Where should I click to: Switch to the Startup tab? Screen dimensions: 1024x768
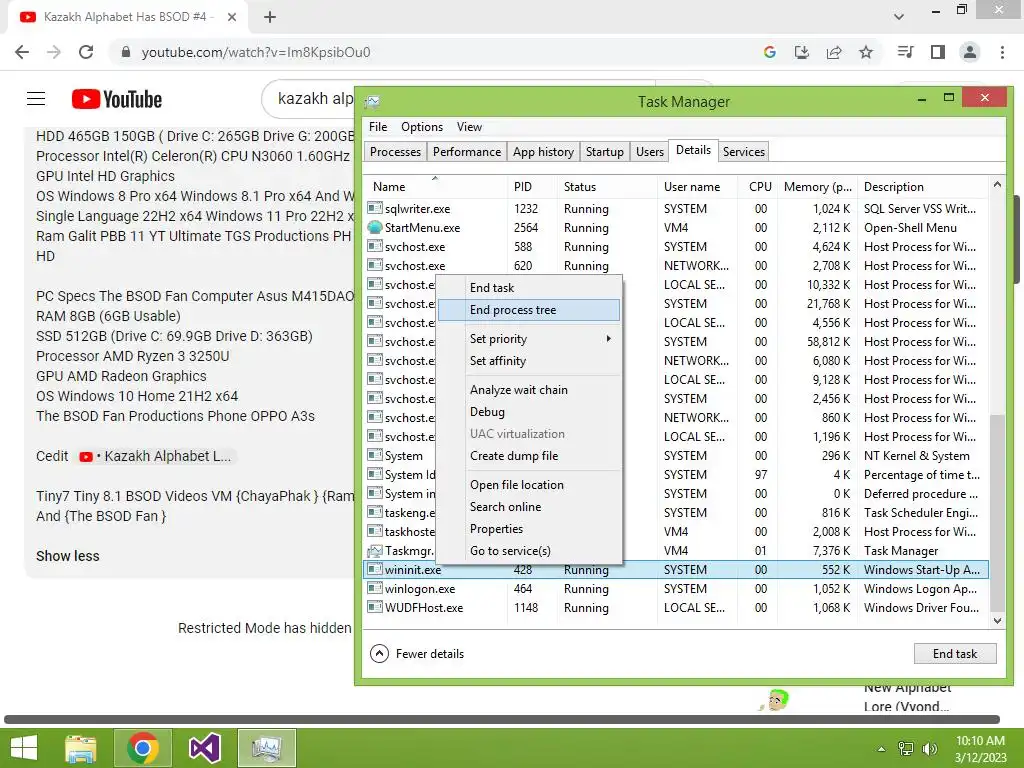[605, 152]
